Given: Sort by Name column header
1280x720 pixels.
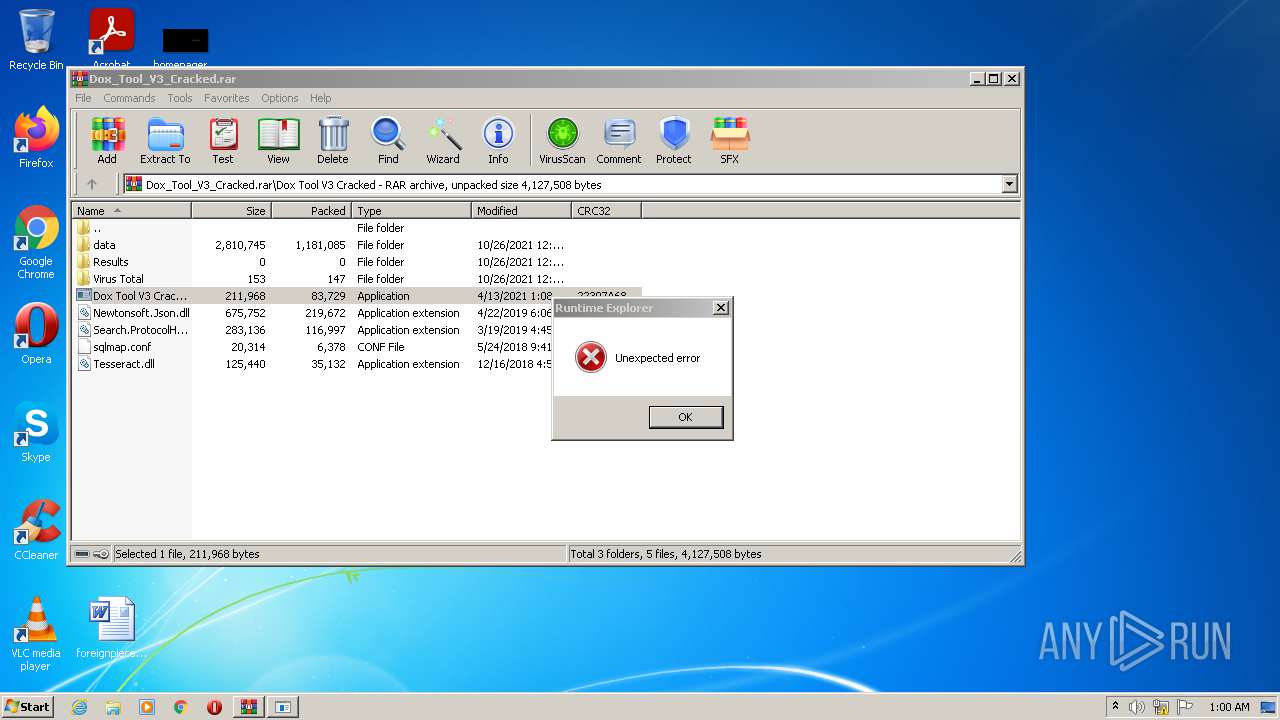Looking at the screenshot, I should 131,211.
